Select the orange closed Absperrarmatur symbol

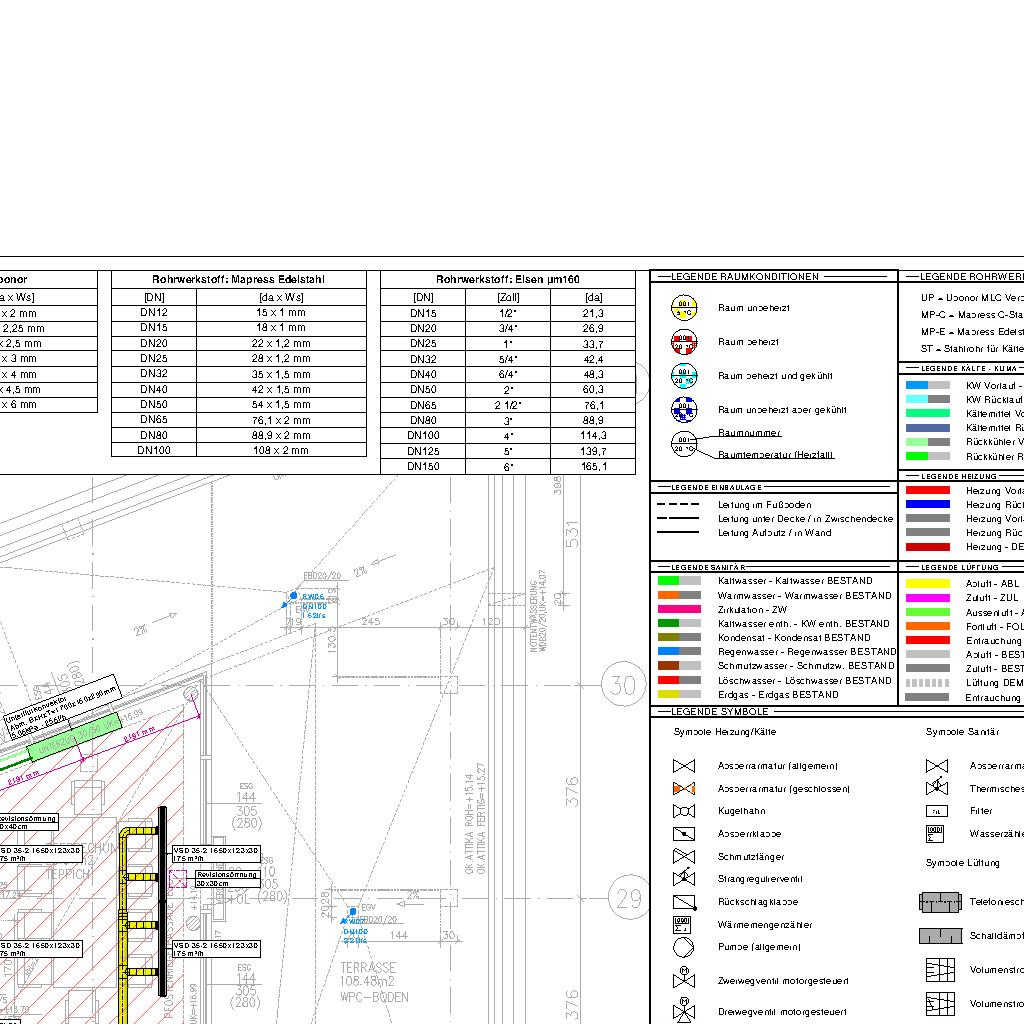[684, 788]
